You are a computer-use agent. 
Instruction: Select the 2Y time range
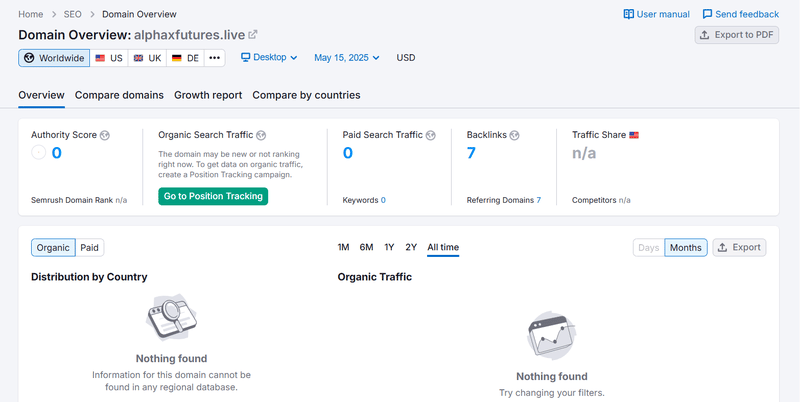[x=411, y=247]
